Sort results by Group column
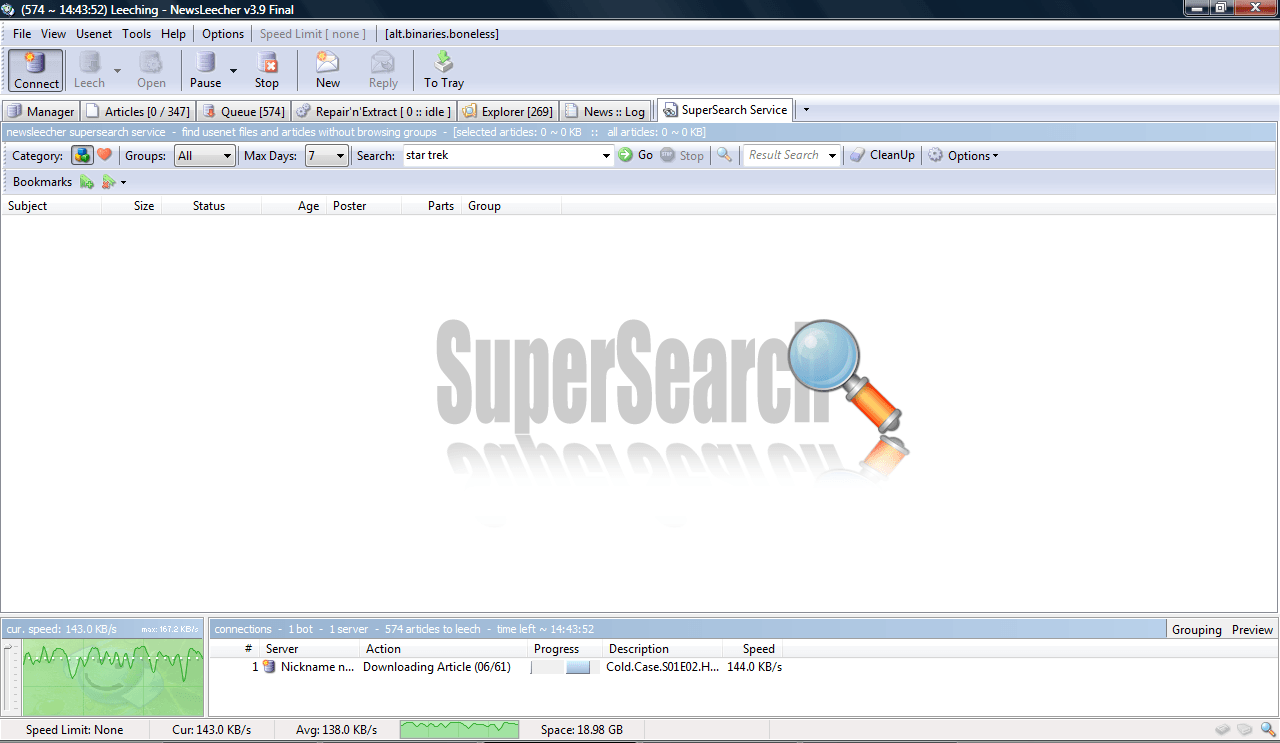 [512, 206]
